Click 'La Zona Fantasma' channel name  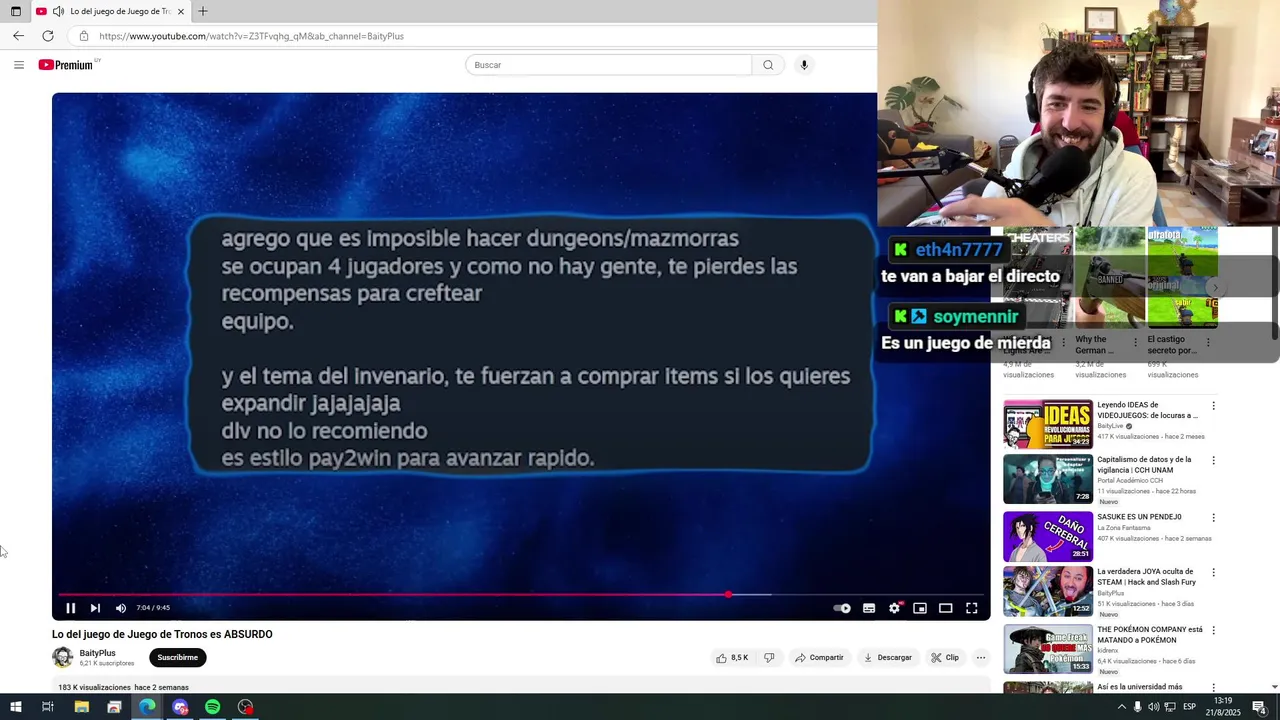click(1125, 528)
